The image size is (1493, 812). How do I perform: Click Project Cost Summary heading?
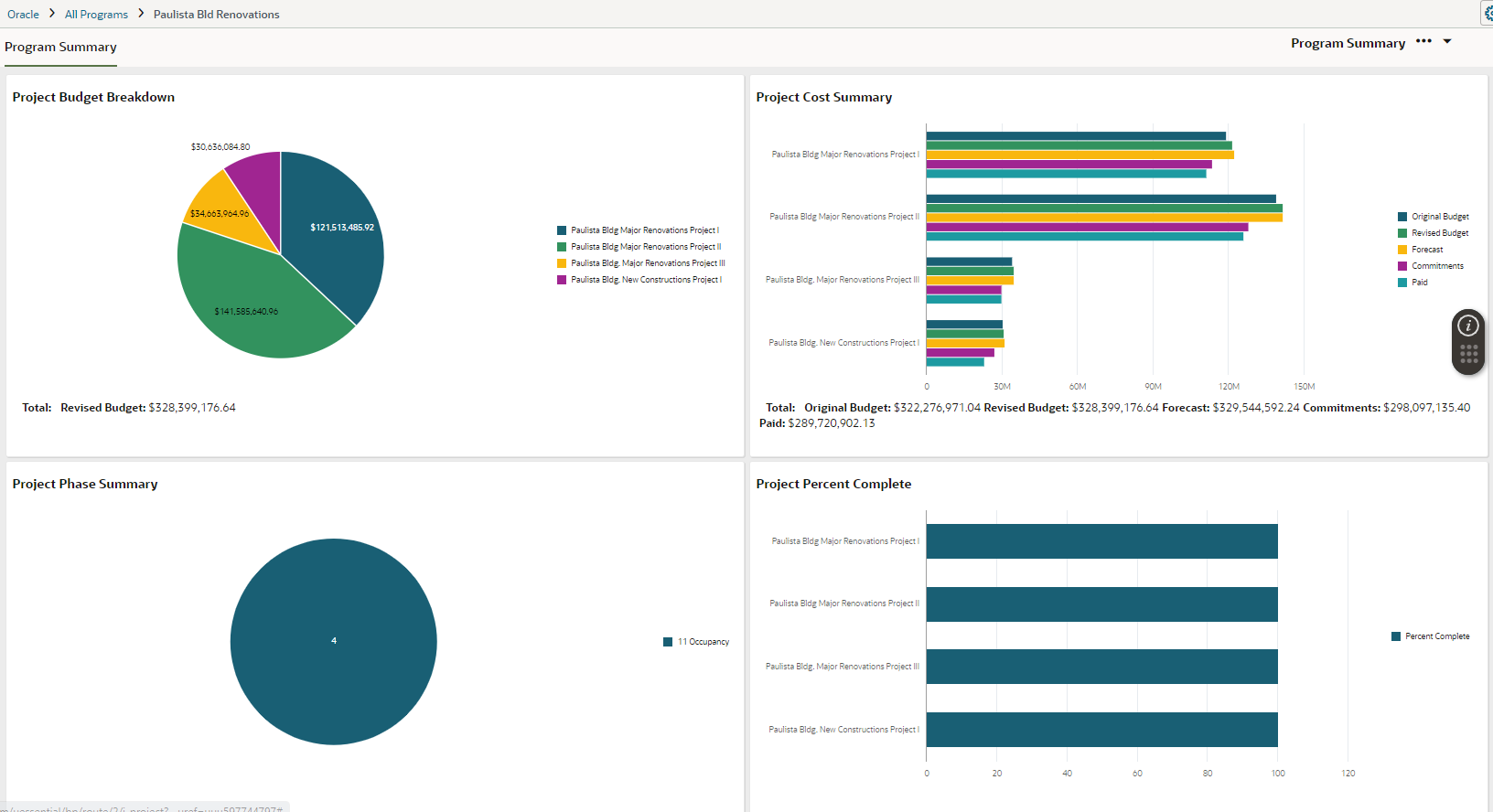[x=823, y=97]
